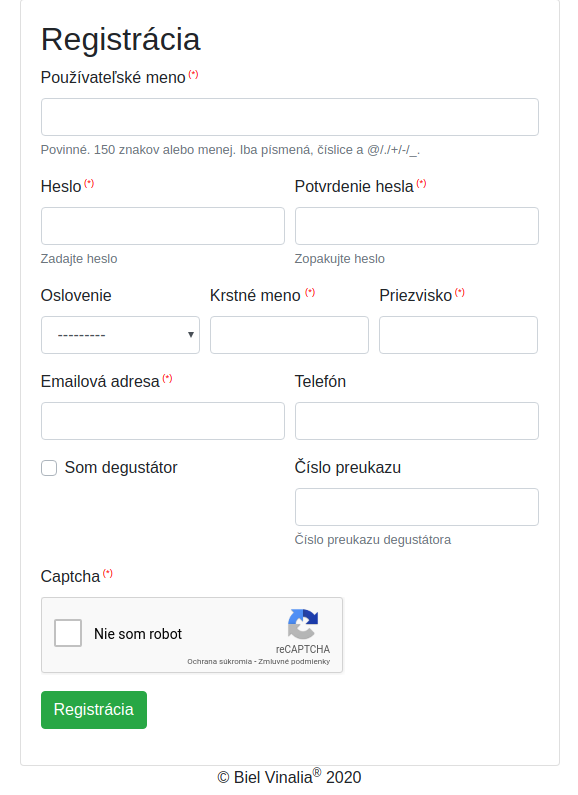
Task: Select the Potvrdenie hesla field
Action: 417,226
